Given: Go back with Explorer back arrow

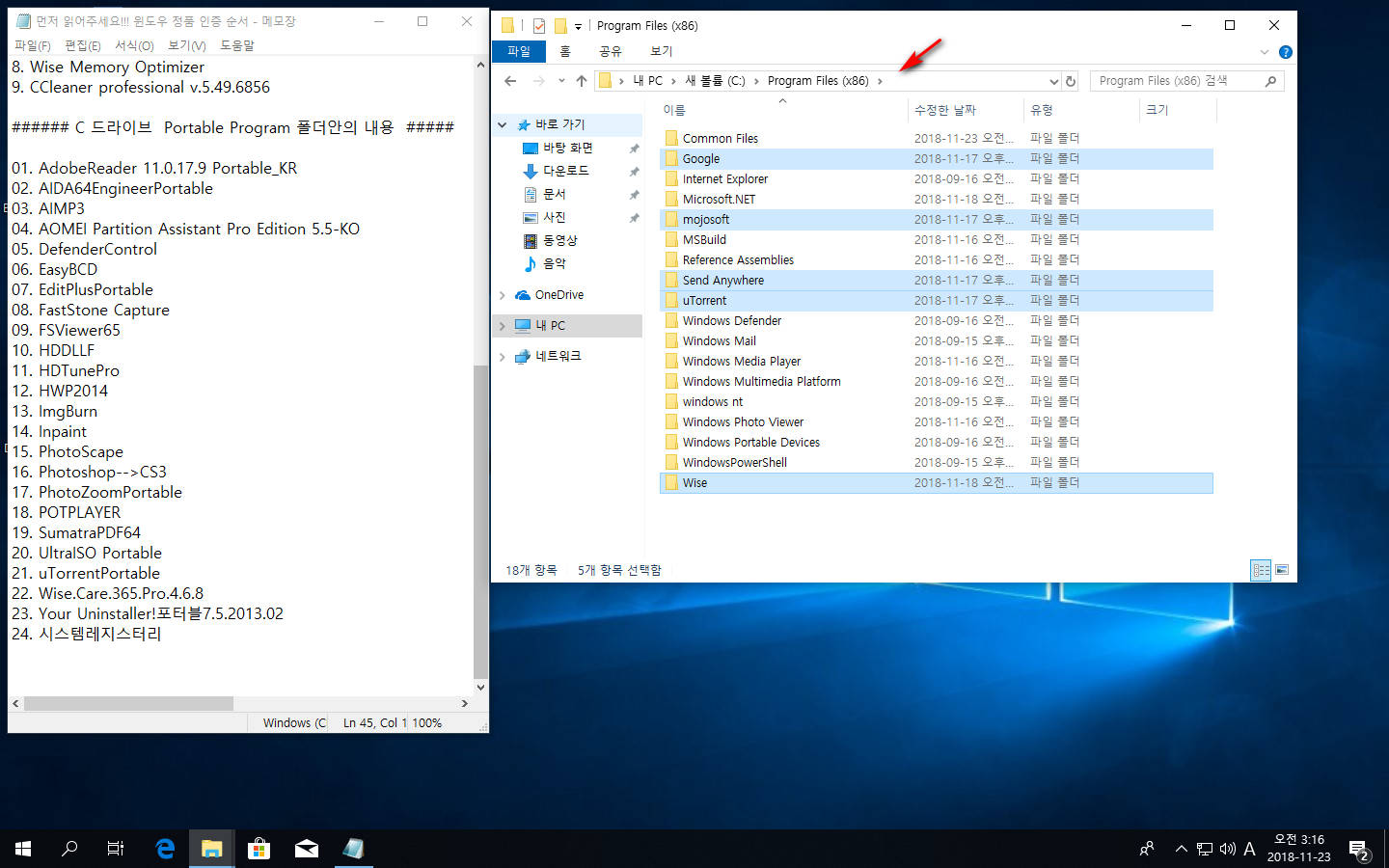Looking at the screenshot, I should [510, 81].
